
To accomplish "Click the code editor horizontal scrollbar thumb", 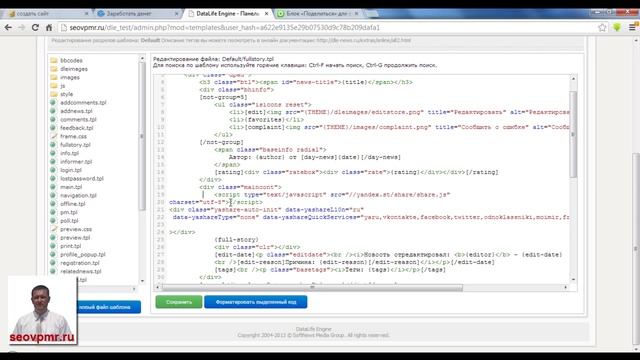I will 312,287.
